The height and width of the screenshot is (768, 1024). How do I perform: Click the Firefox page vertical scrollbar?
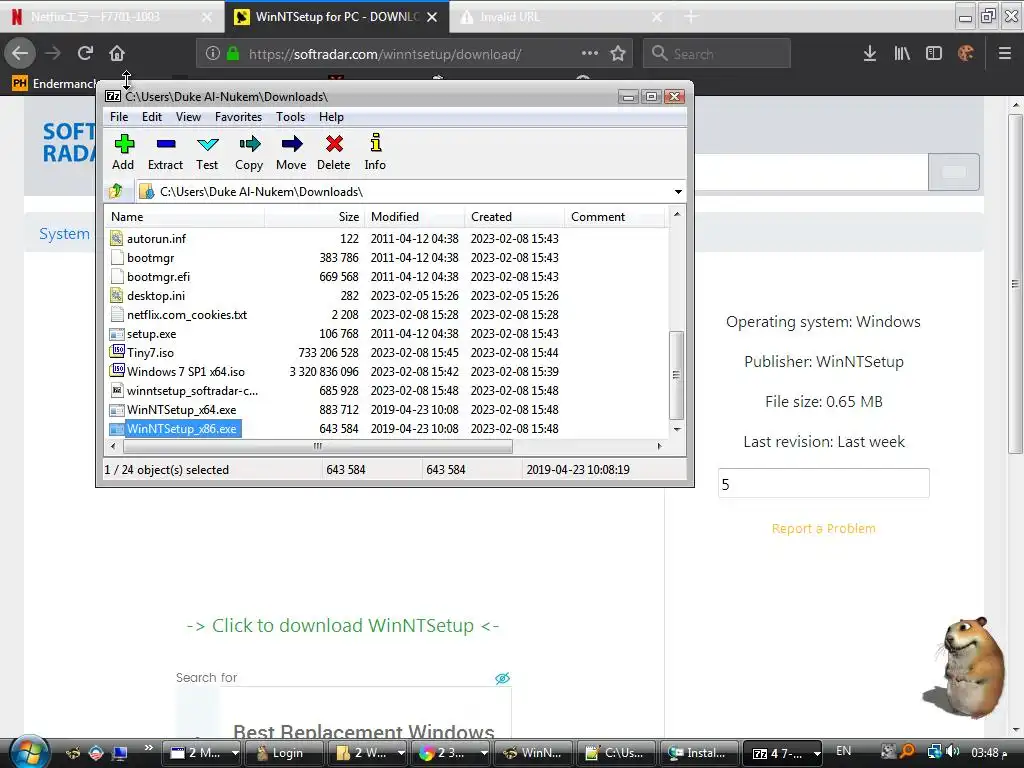click(x=1015, y=283)
